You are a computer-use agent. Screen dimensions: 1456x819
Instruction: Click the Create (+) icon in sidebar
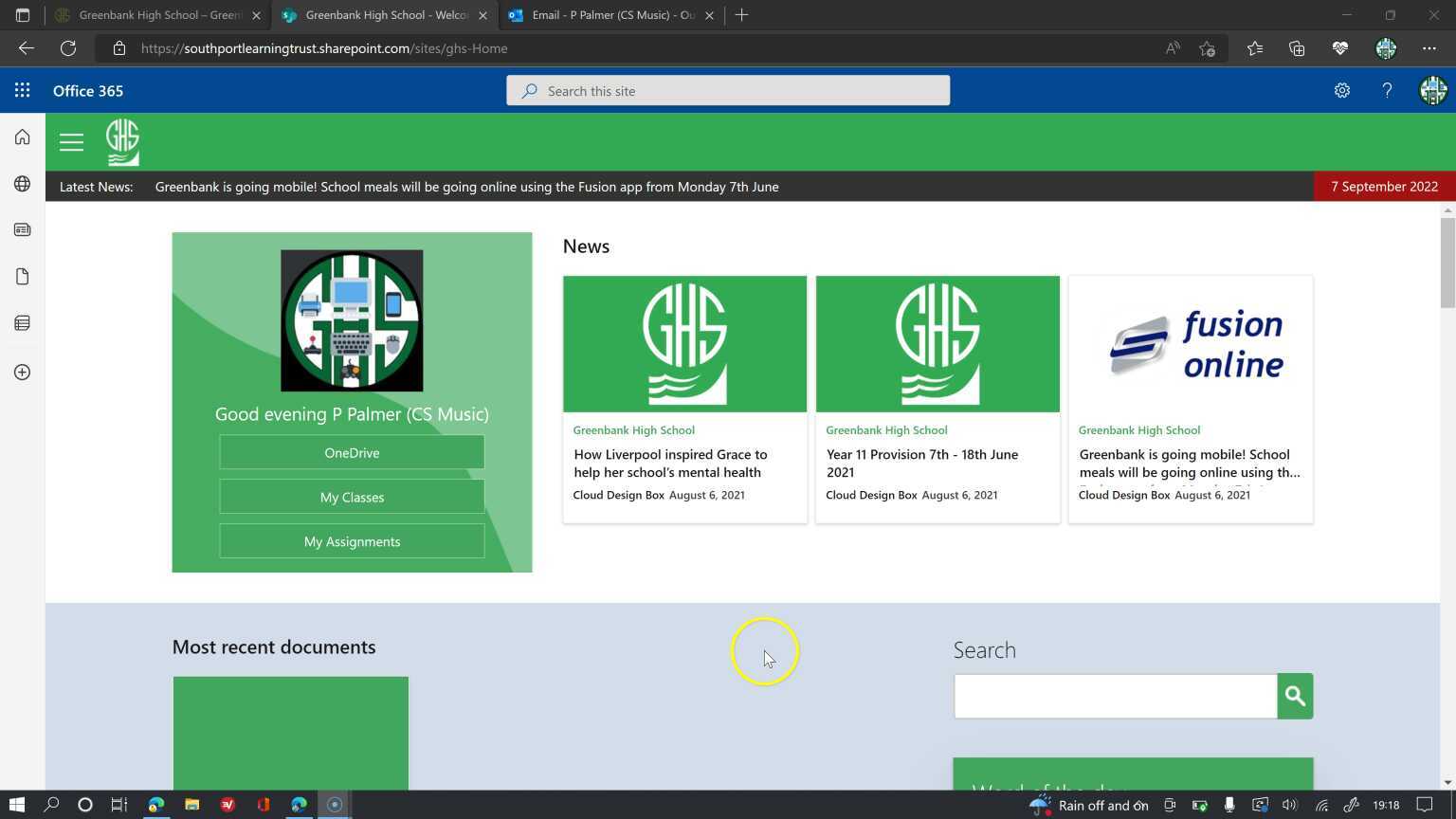[21, 372]
